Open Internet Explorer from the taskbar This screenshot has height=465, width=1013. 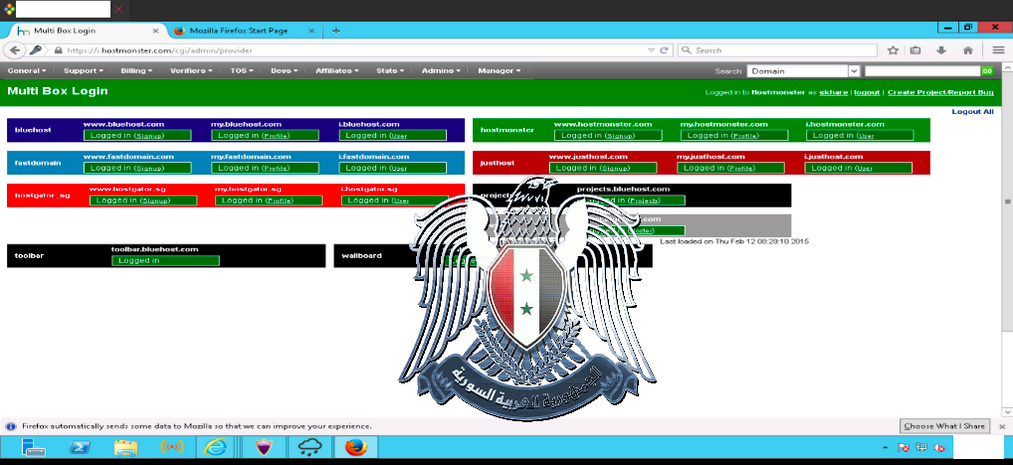point(216,447)
